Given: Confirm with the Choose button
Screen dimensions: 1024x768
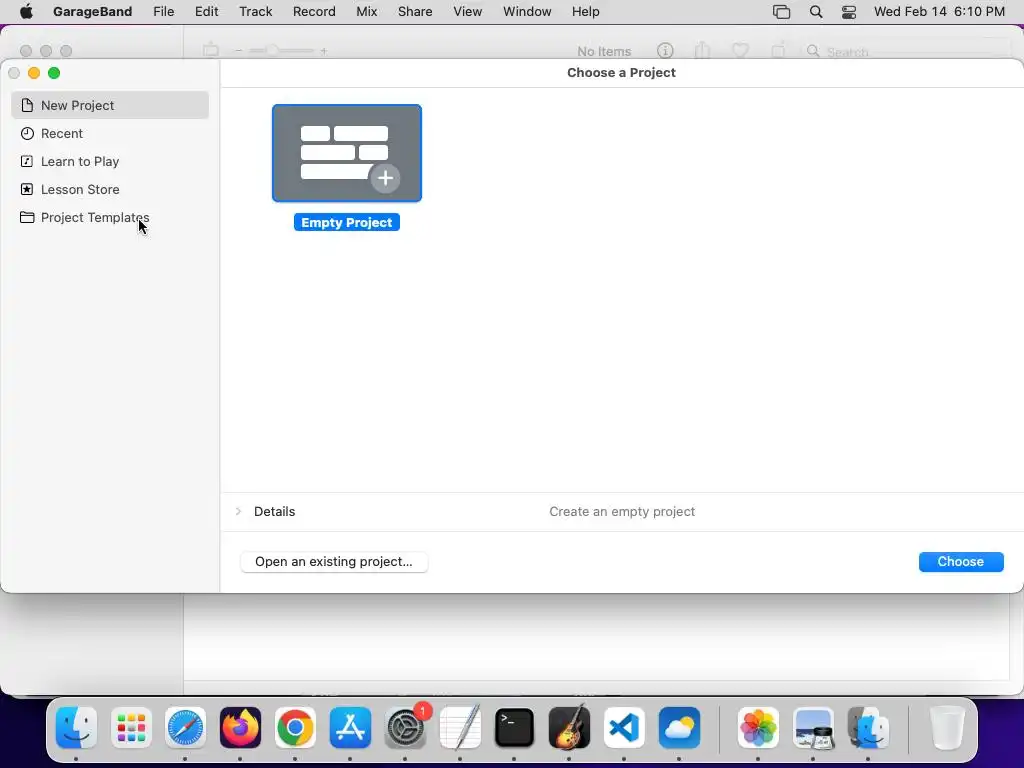Looking at the screenshot, I should pos(961,562).
